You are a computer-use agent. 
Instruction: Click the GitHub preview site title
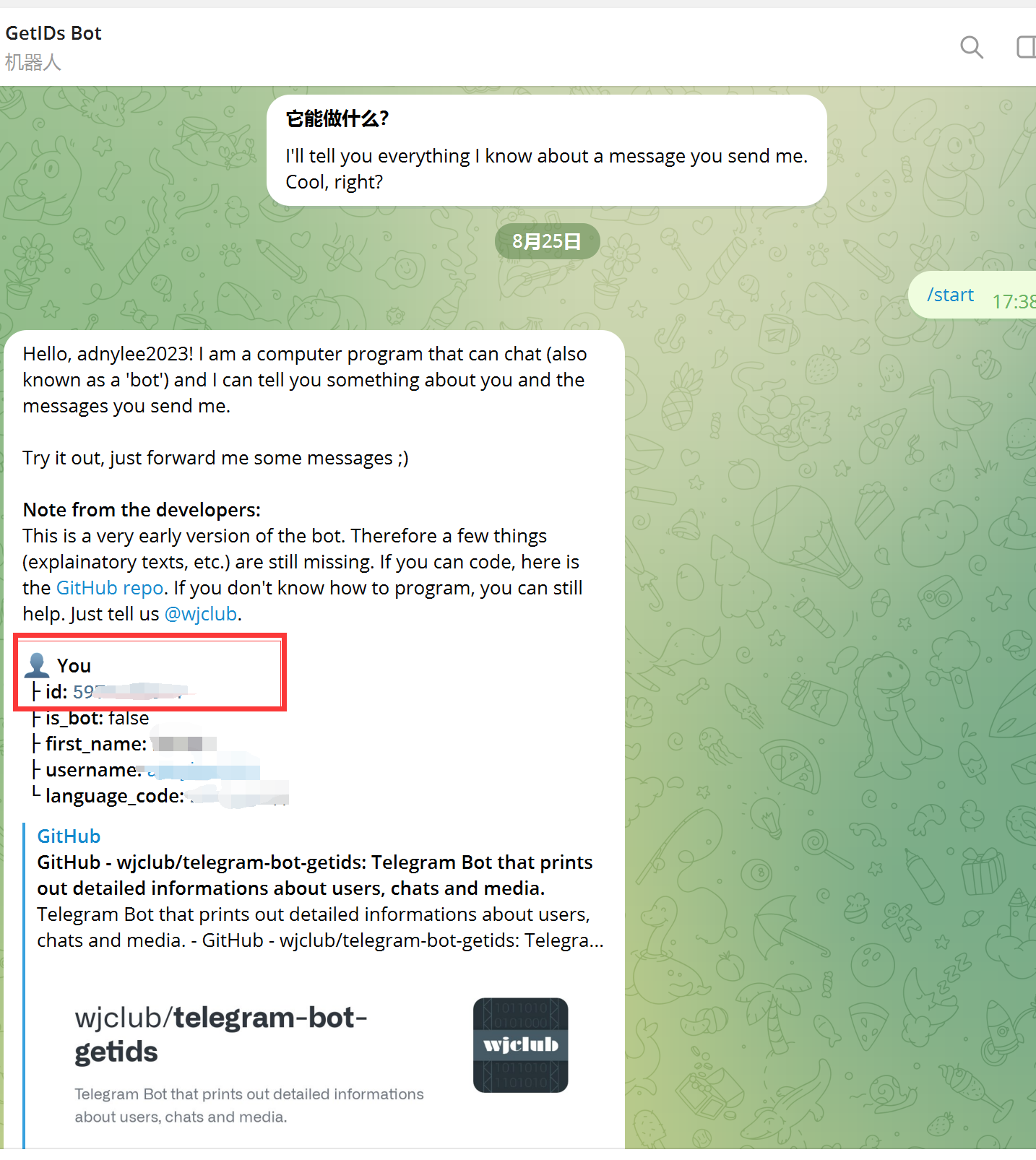(69, 836)
